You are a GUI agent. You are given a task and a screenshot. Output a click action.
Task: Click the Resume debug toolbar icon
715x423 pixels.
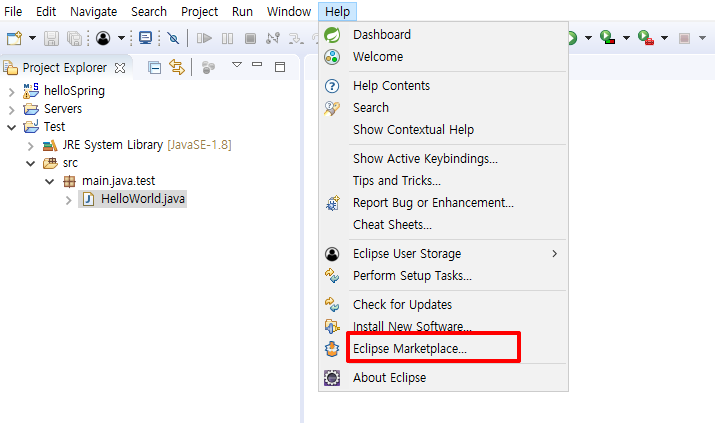tap(204, 38)
